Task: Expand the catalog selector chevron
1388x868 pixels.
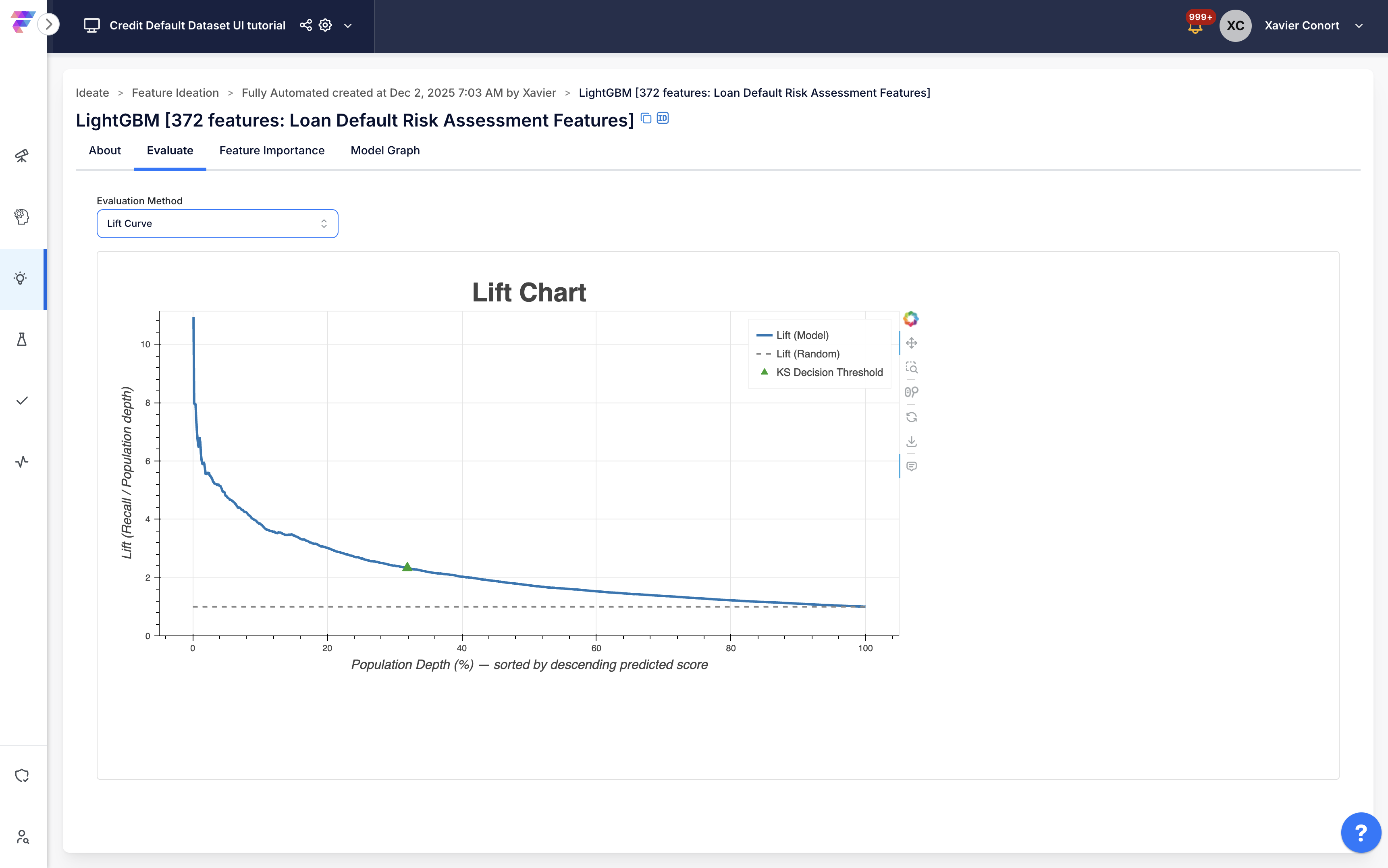Action: tap(348, 26)
